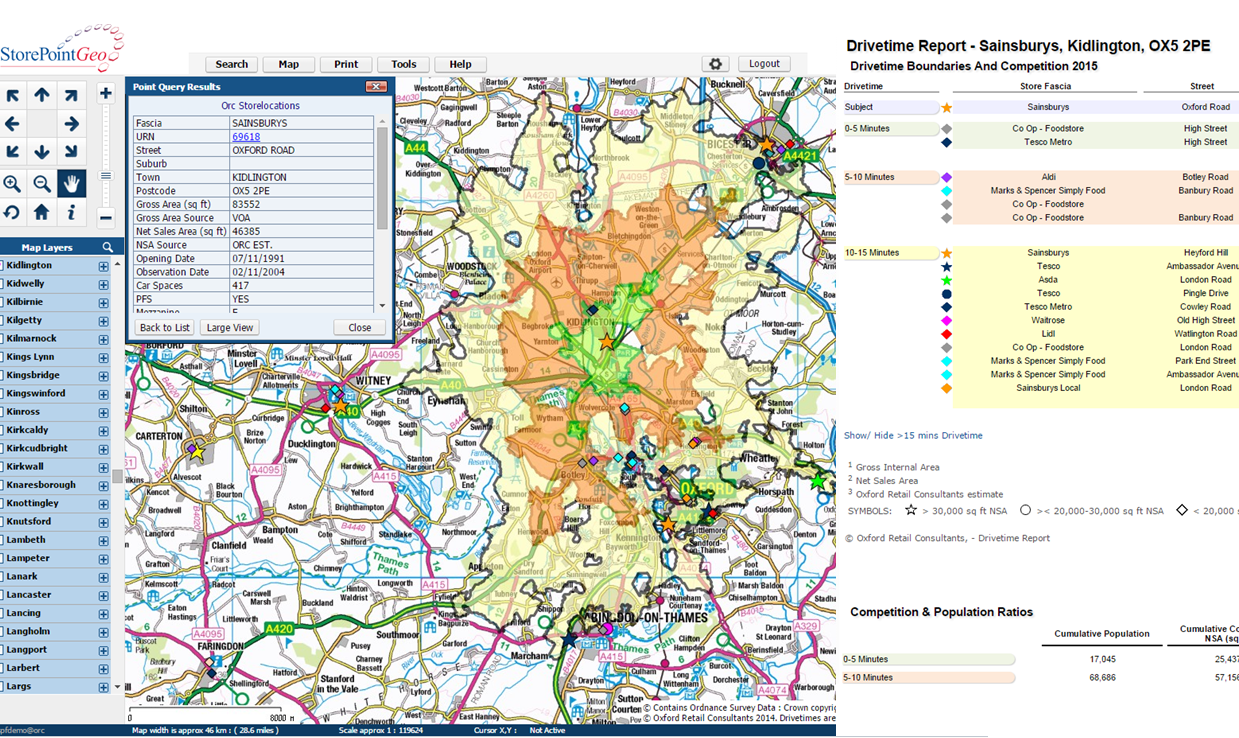This screenshot has height=738, width=1239.
Task: Click Show/Hide >15 mins Drivetime link
Action: (913, 436)
